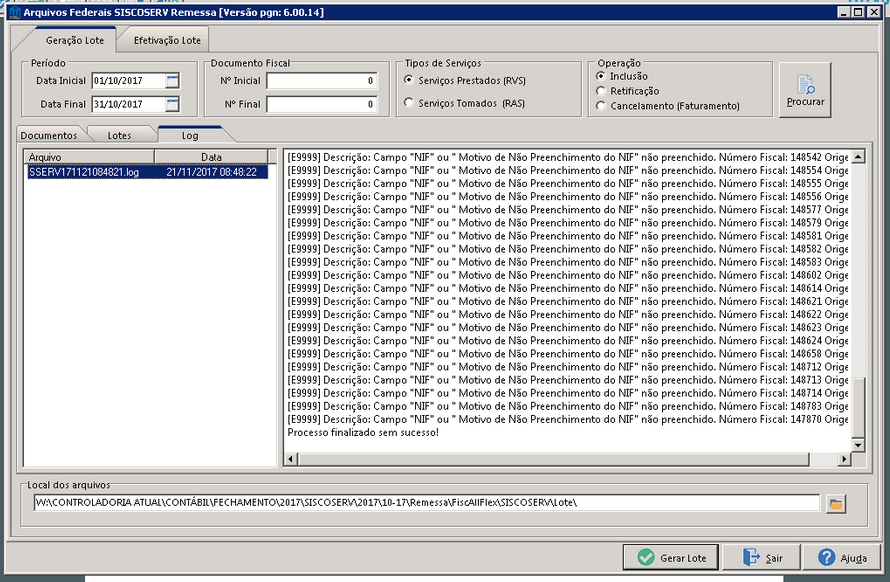The image size is (890, 582).
Task: Click the Sair button
Action: 761,558
